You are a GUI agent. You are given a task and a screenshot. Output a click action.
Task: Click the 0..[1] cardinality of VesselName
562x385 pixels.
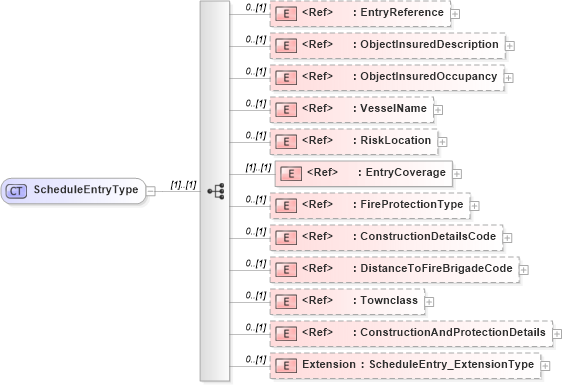point(256,104)
